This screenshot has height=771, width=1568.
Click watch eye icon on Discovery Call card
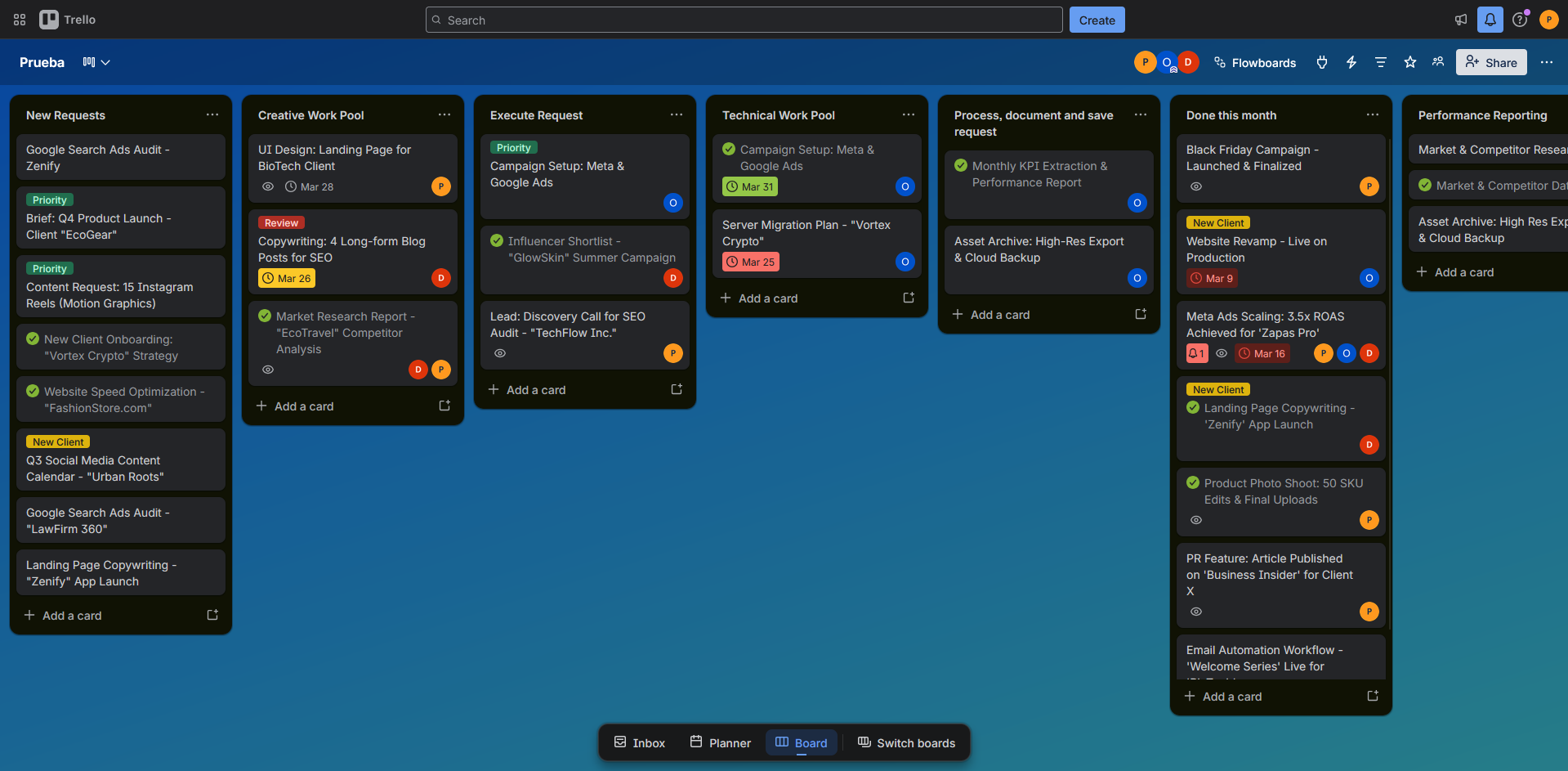tap(500, 353)
